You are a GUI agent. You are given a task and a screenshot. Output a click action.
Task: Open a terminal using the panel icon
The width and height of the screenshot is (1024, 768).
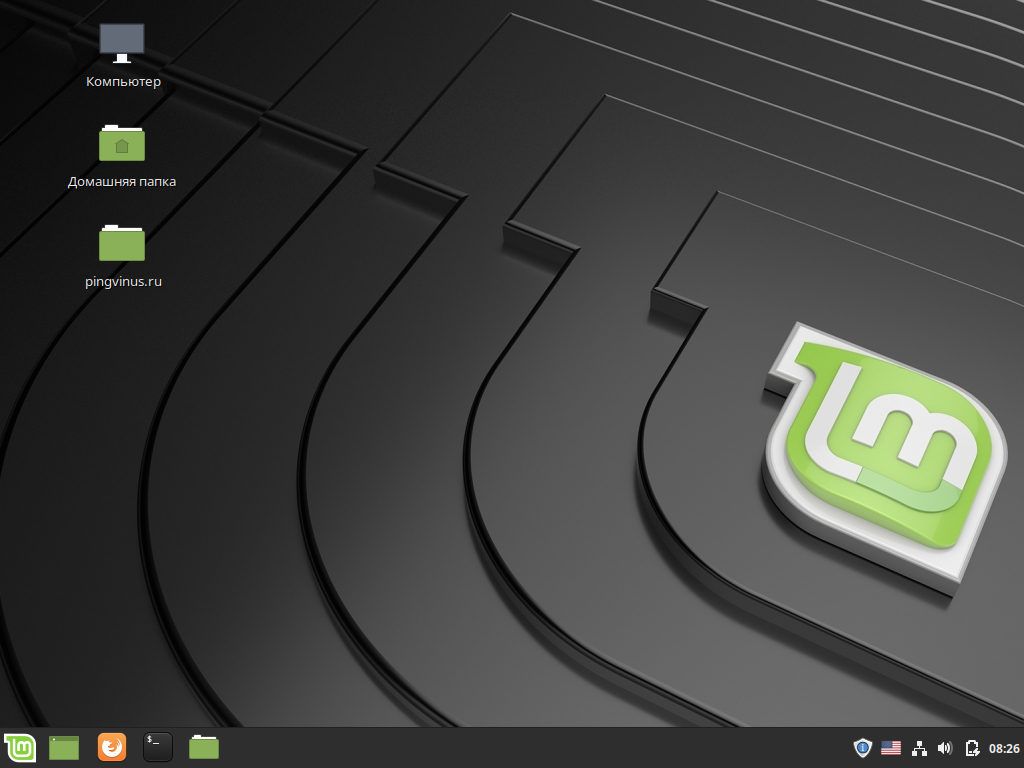pos(157,747)
